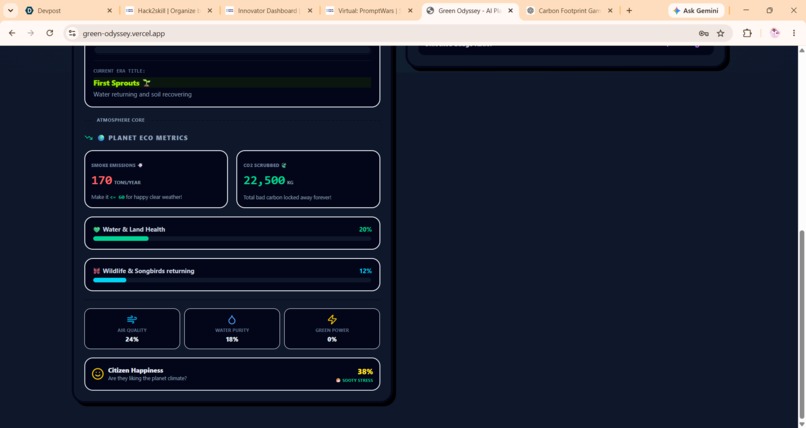Reload the Green Odyssey page

[x=49, y=33]
